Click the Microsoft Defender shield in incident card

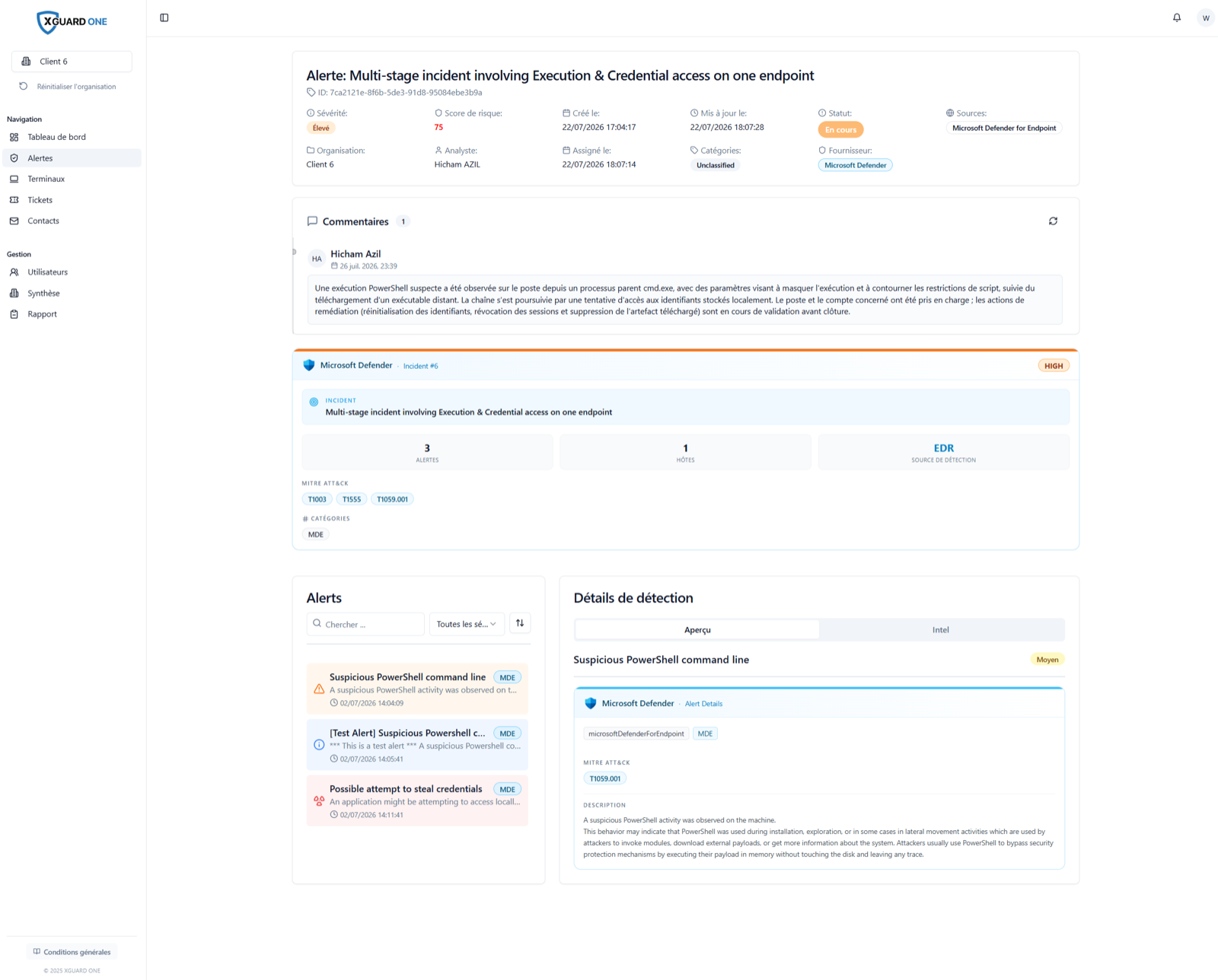point(309,365)
